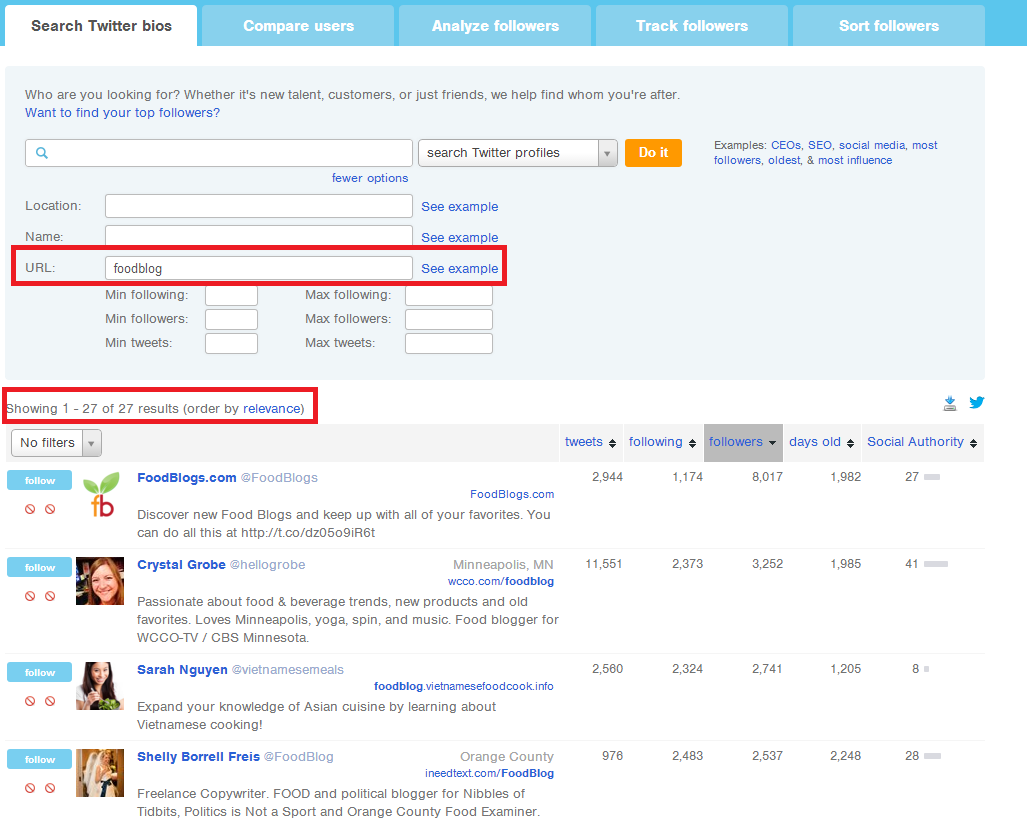Screen dimensions: 1027x819
Task: Click left block icon in Shelly Borrell Freis row
Action: [30, 788]
